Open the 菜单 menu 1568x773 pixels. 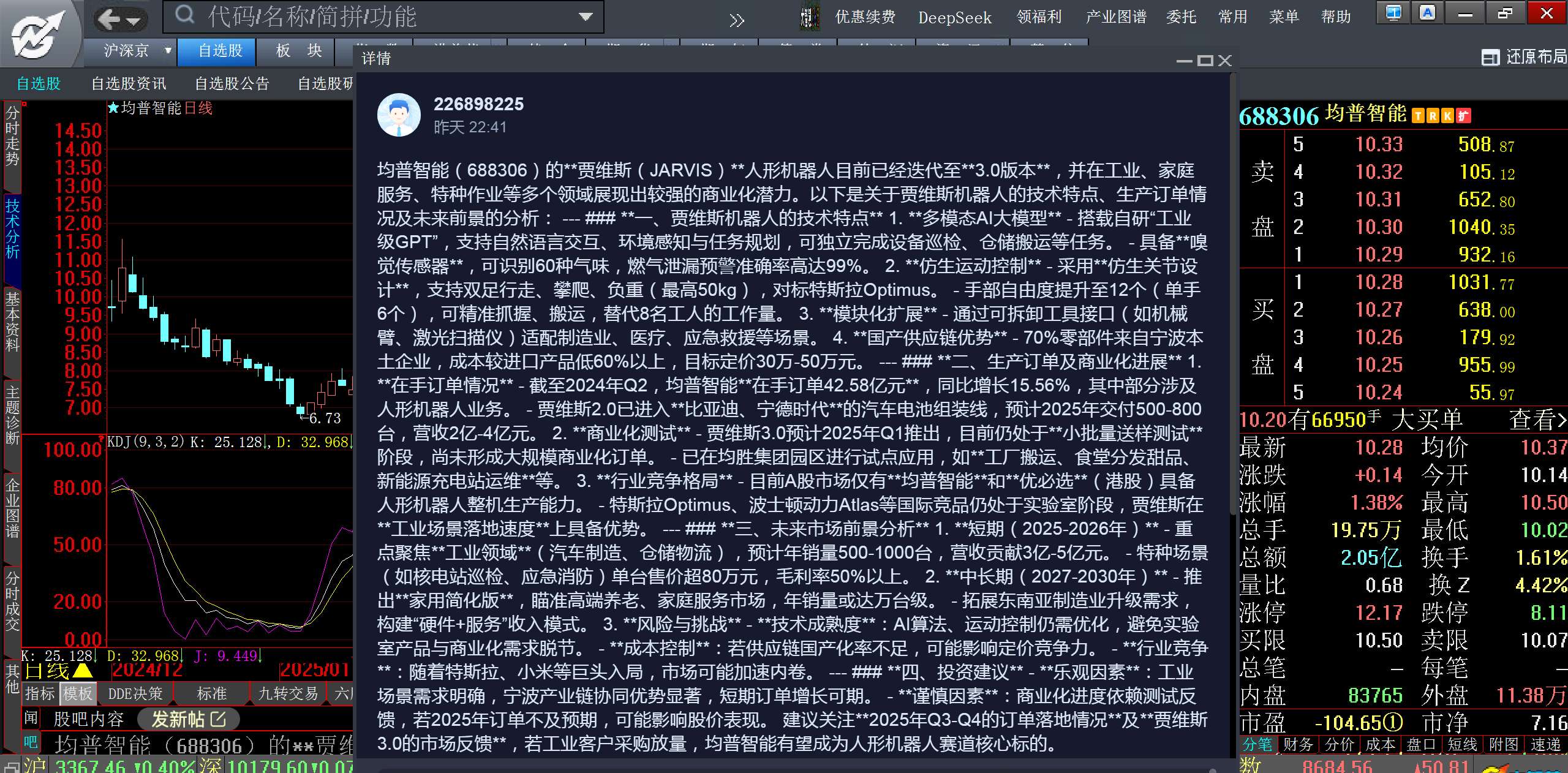click(1284, 17)
